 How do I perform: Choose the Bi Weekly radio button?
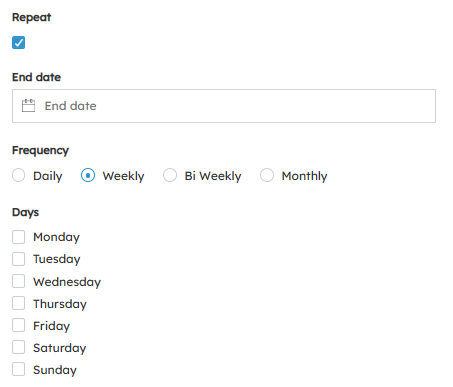point(170,175)
